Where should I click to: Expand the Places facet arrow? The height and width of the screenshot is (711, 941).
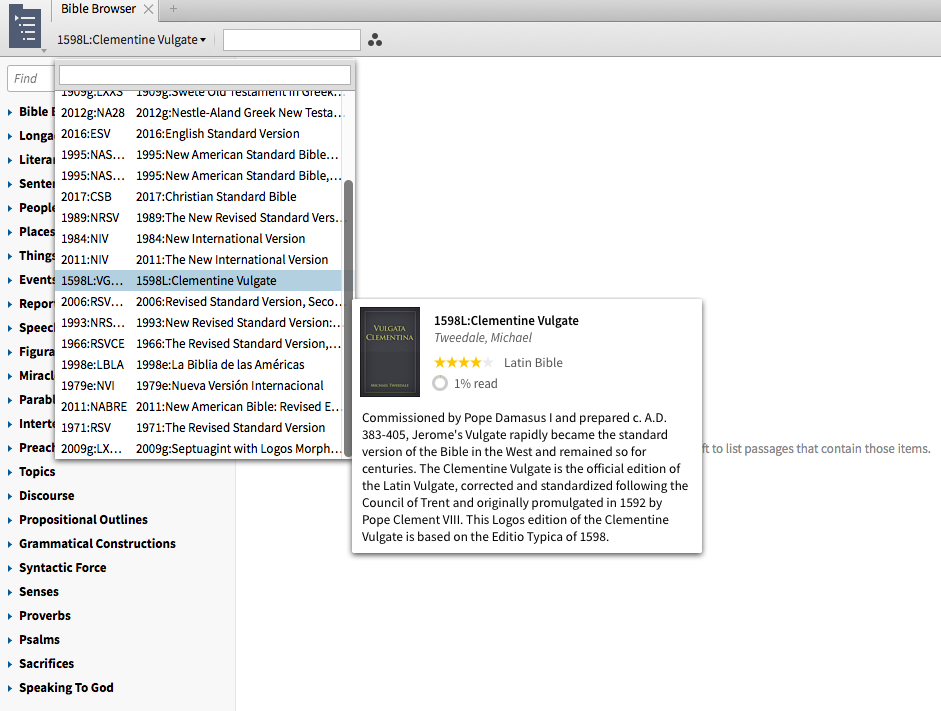(10, 232)
